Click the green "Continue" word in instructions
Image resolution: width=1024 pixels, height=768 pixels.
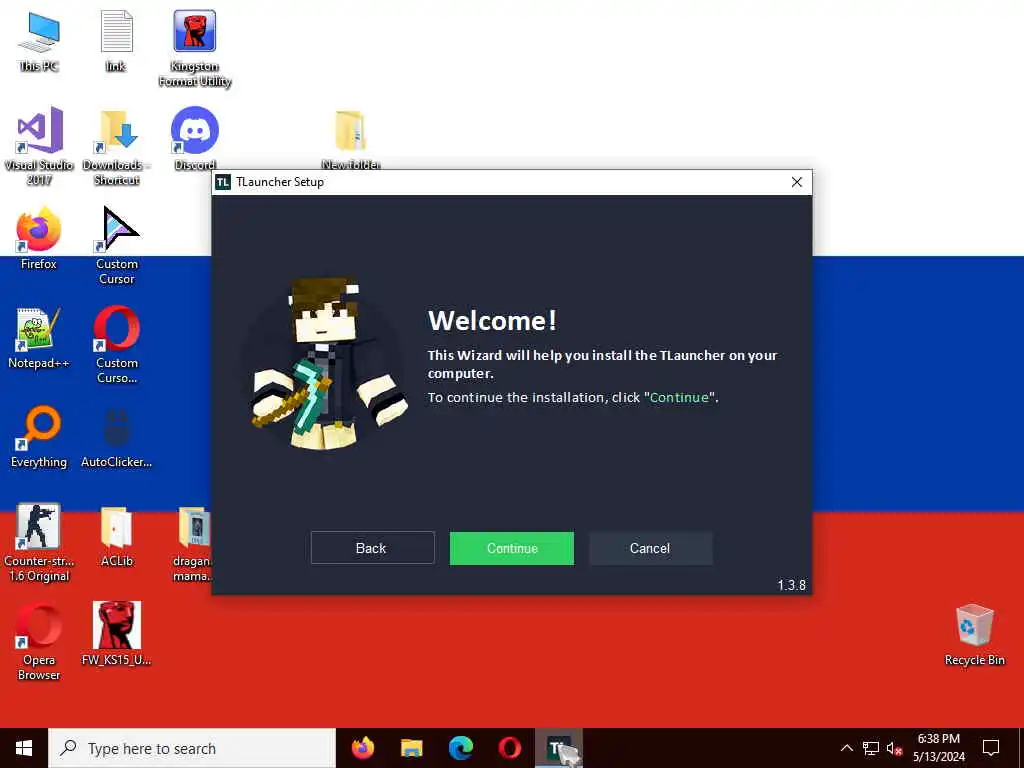tap(679, 397)
